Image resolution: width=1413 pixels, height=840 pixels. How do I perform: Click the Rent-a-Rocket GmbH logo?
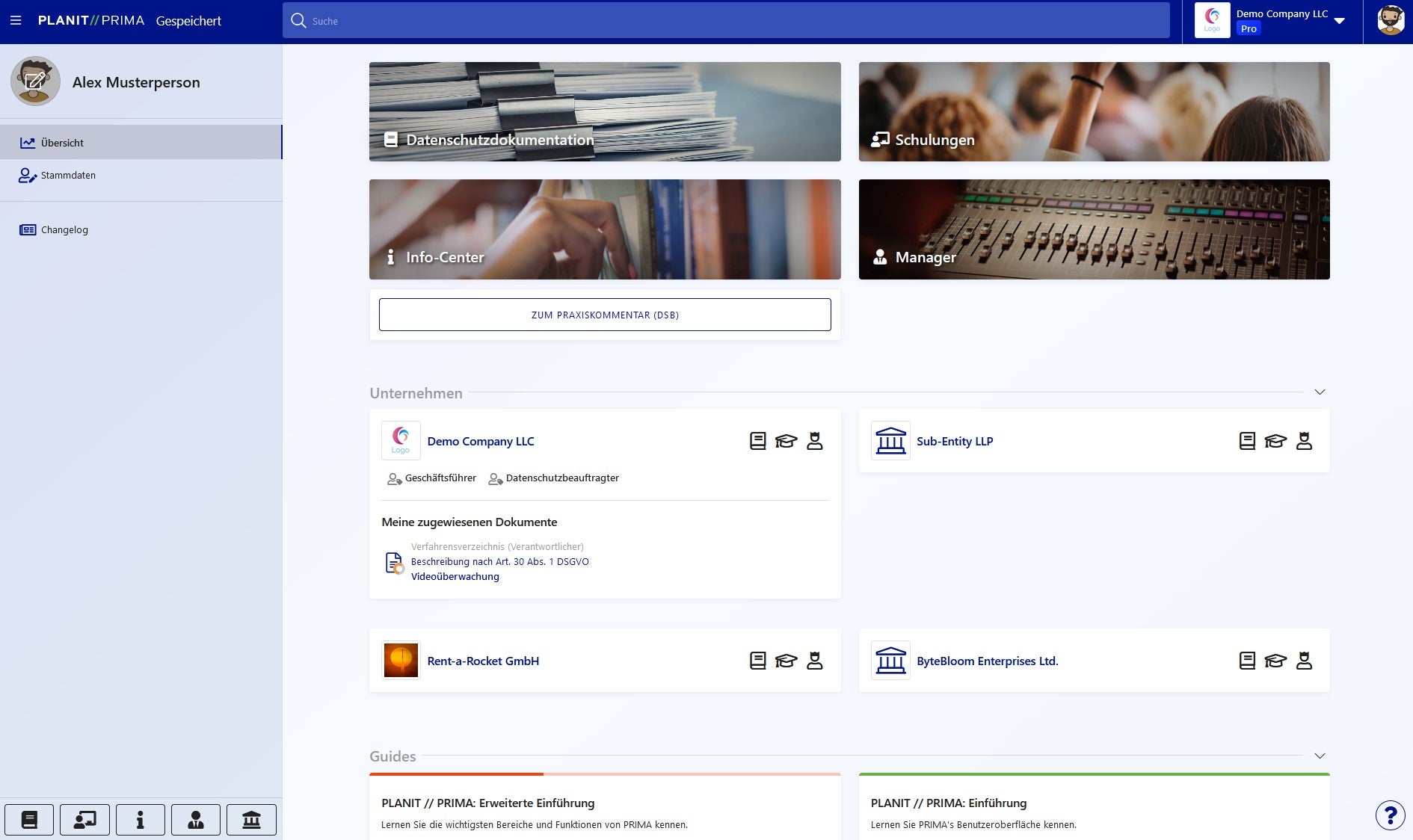pyautogui.click(x=401, y=660)
